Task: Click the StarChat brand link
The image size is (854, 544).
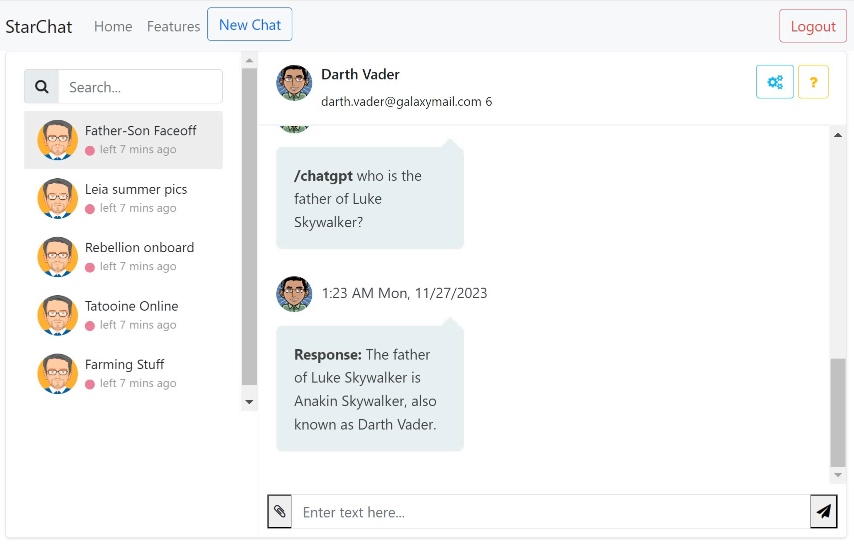Action: [x=39, y=27]
